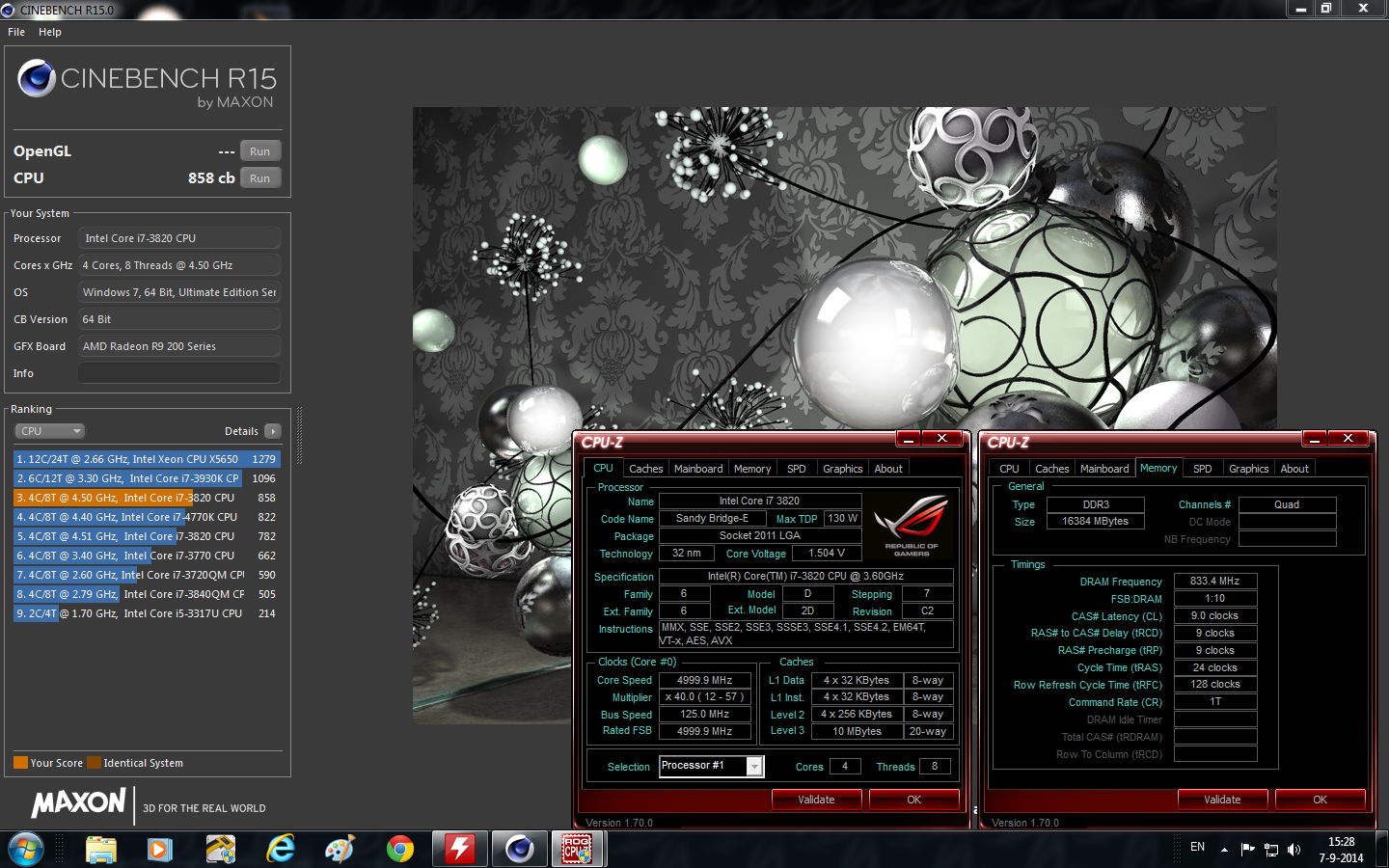Open Paint icon in taskbar

pos(340,850)
